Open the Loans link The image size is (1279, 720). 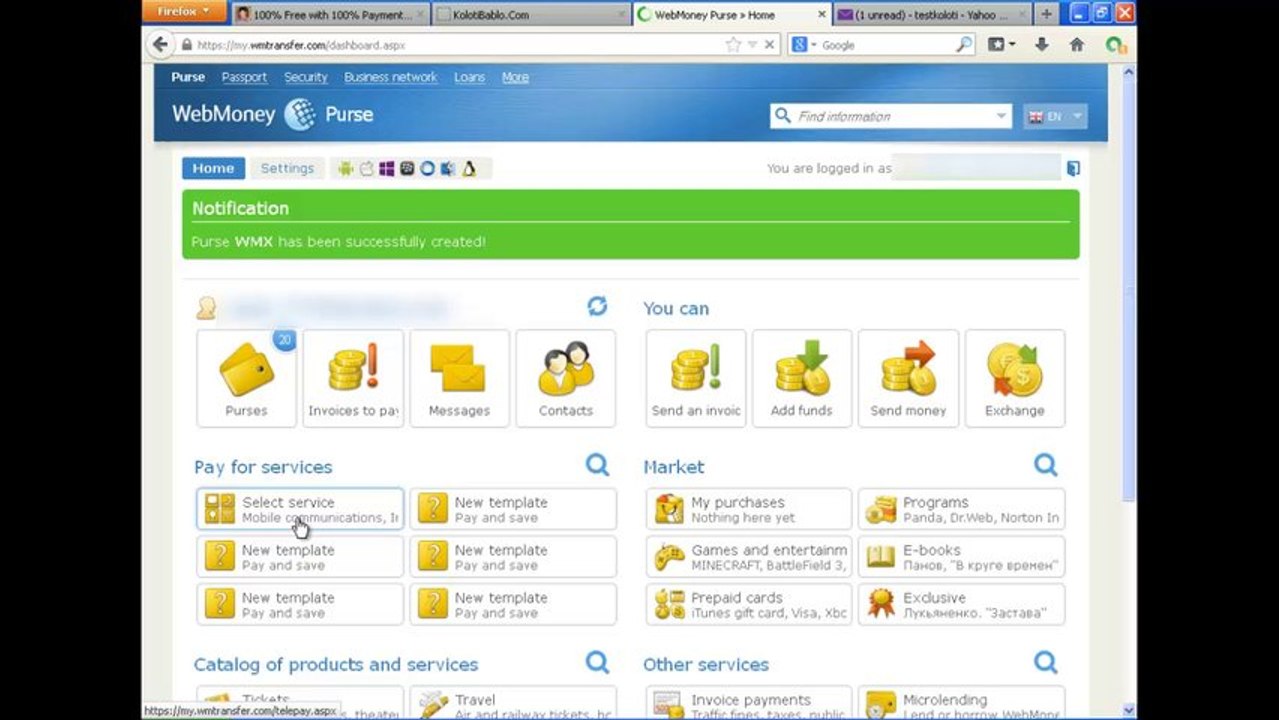coord(469,77)
